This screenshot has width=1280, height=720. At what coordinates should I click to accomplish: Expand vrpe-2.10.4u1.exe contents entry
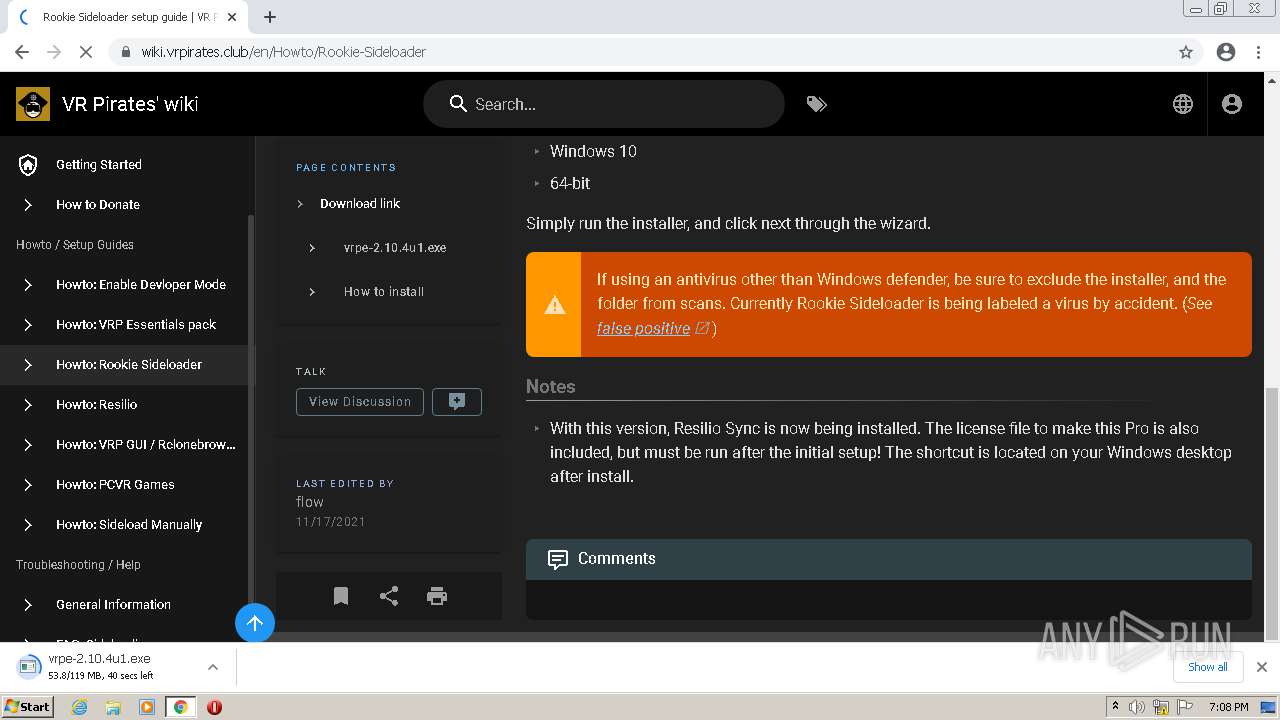[x=312, y=248]
